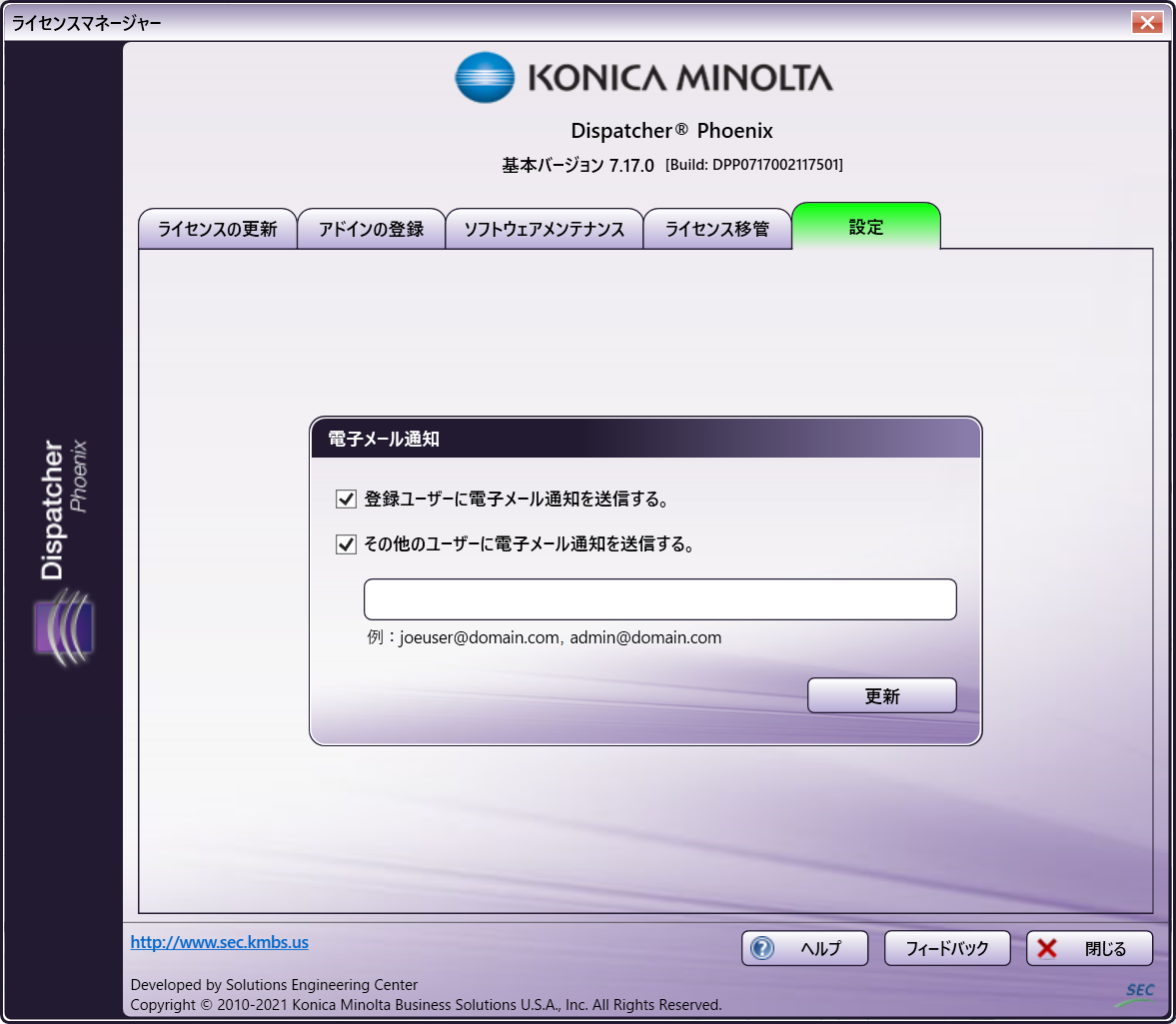Click the ライセンスマネージャー window title
Viewport: 1176px width, 1024px height.
[87, 23]
